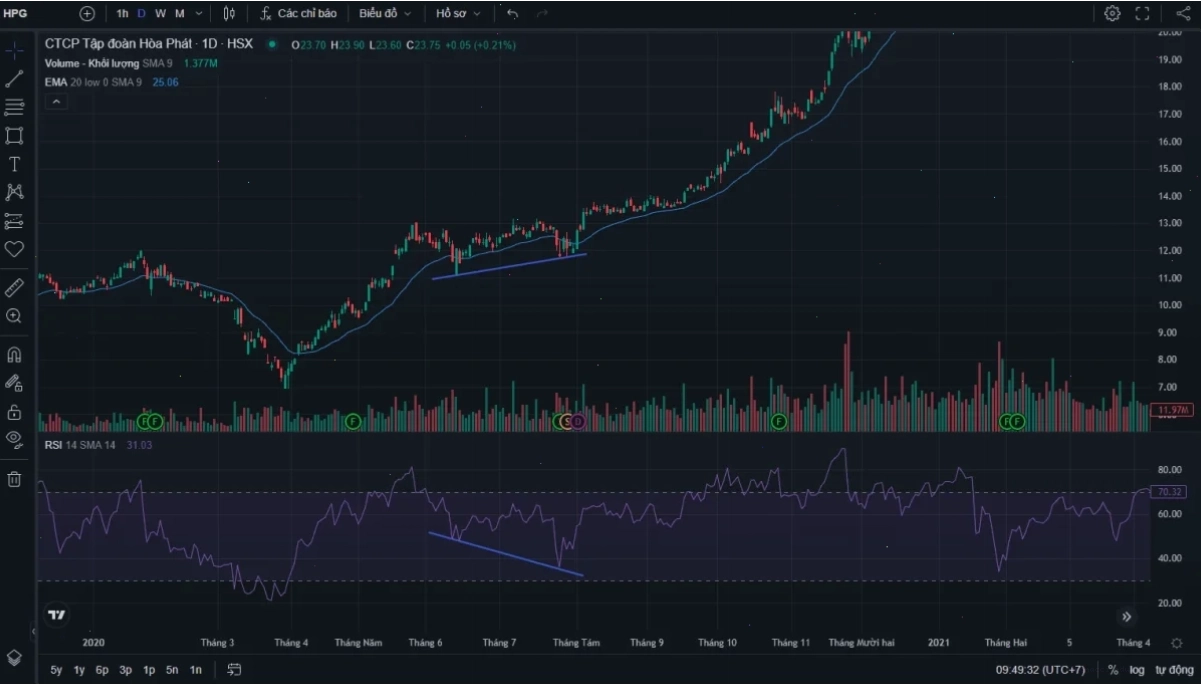Open the 'Biểu đồ' dropdown
Screen dimensions: 1201x686
[x=384, y=14]
